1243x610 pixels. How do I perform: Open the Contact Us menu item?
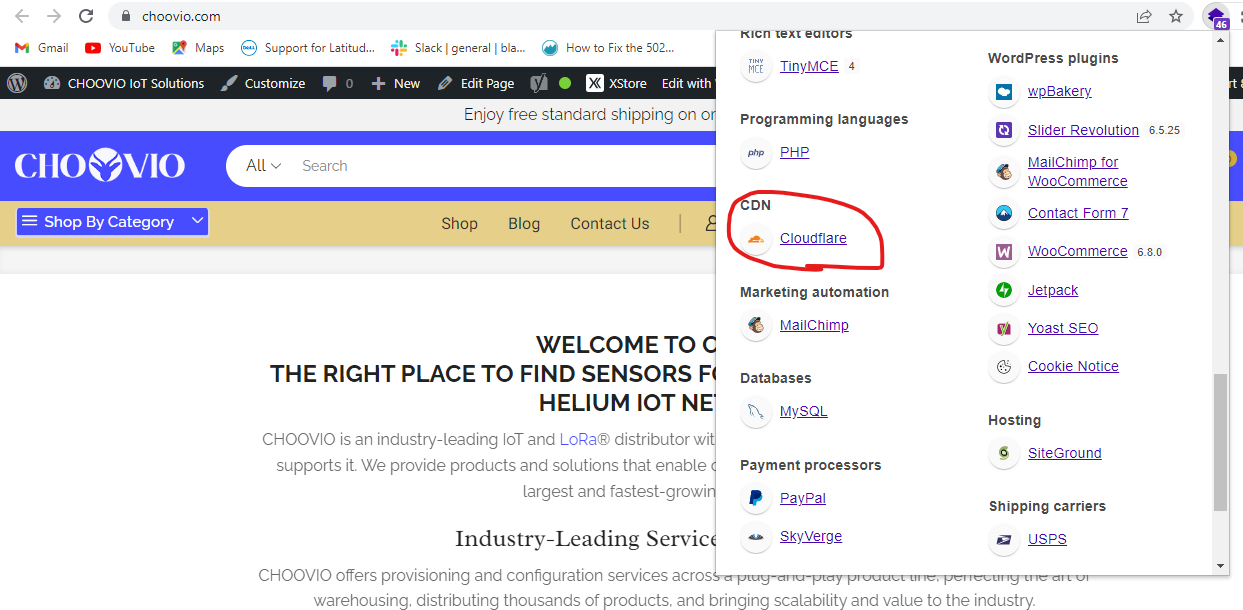pos(610,223)
